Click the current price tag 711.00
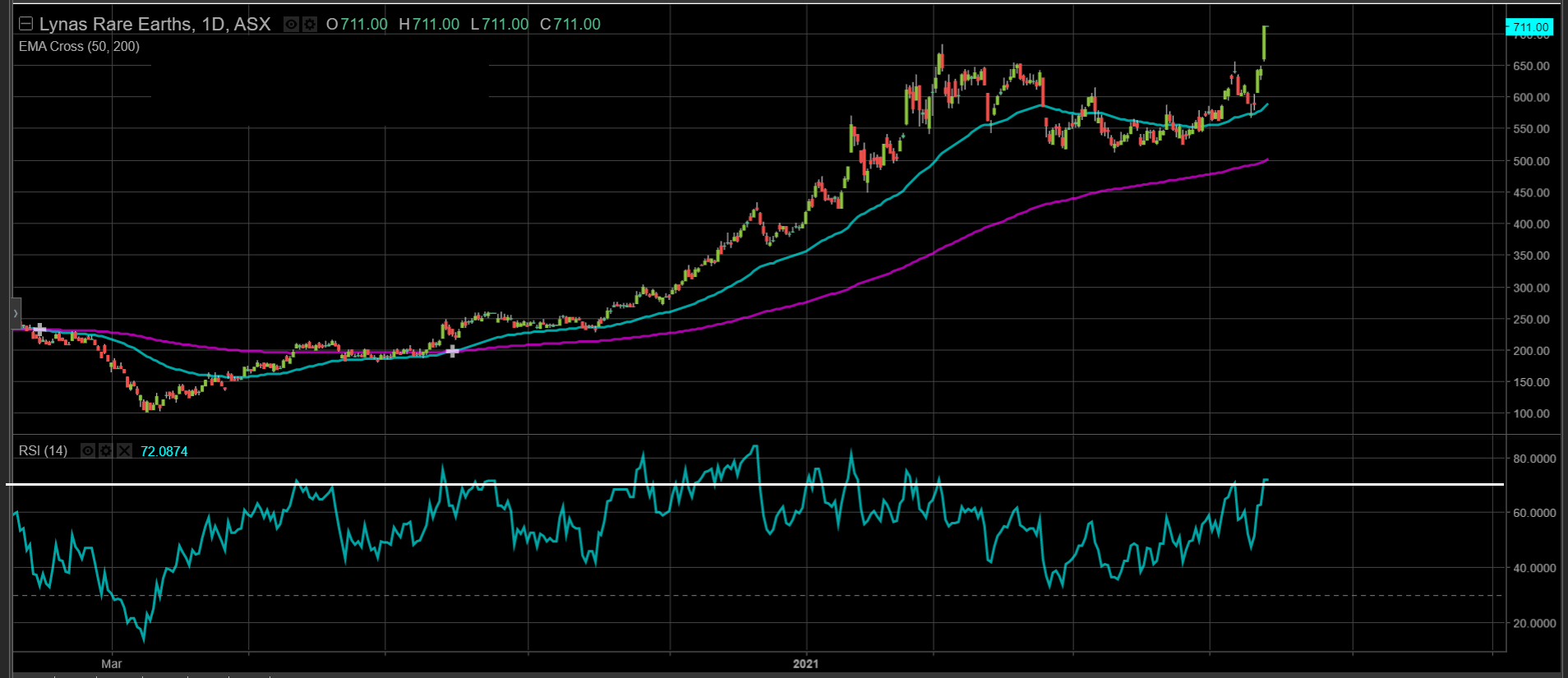Image resolution: width=1568 pixels, height=678 pixels. [1530, 27]
